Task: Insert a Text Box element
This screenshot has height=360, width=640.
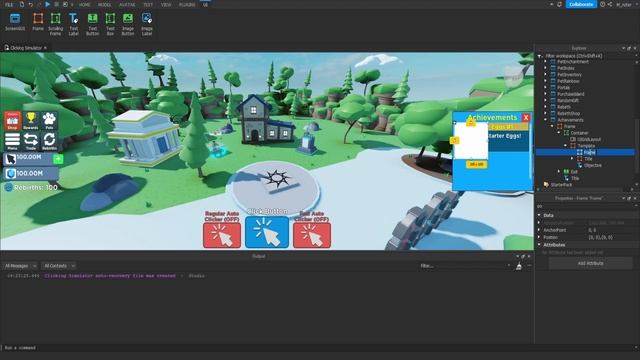Action: 110,24
